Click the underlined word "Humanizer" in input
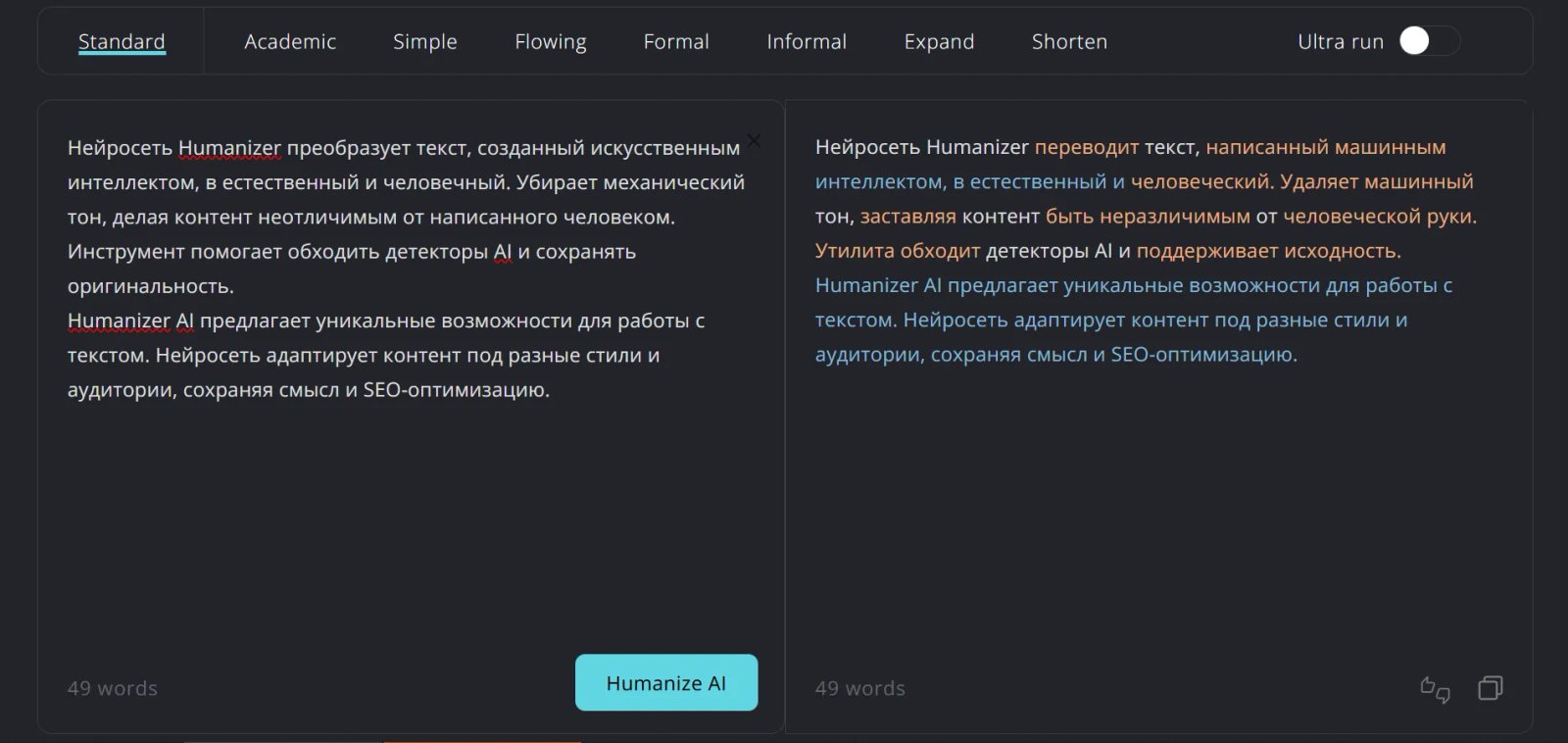This screenshot has width=1568, height=743. [229, 148]
